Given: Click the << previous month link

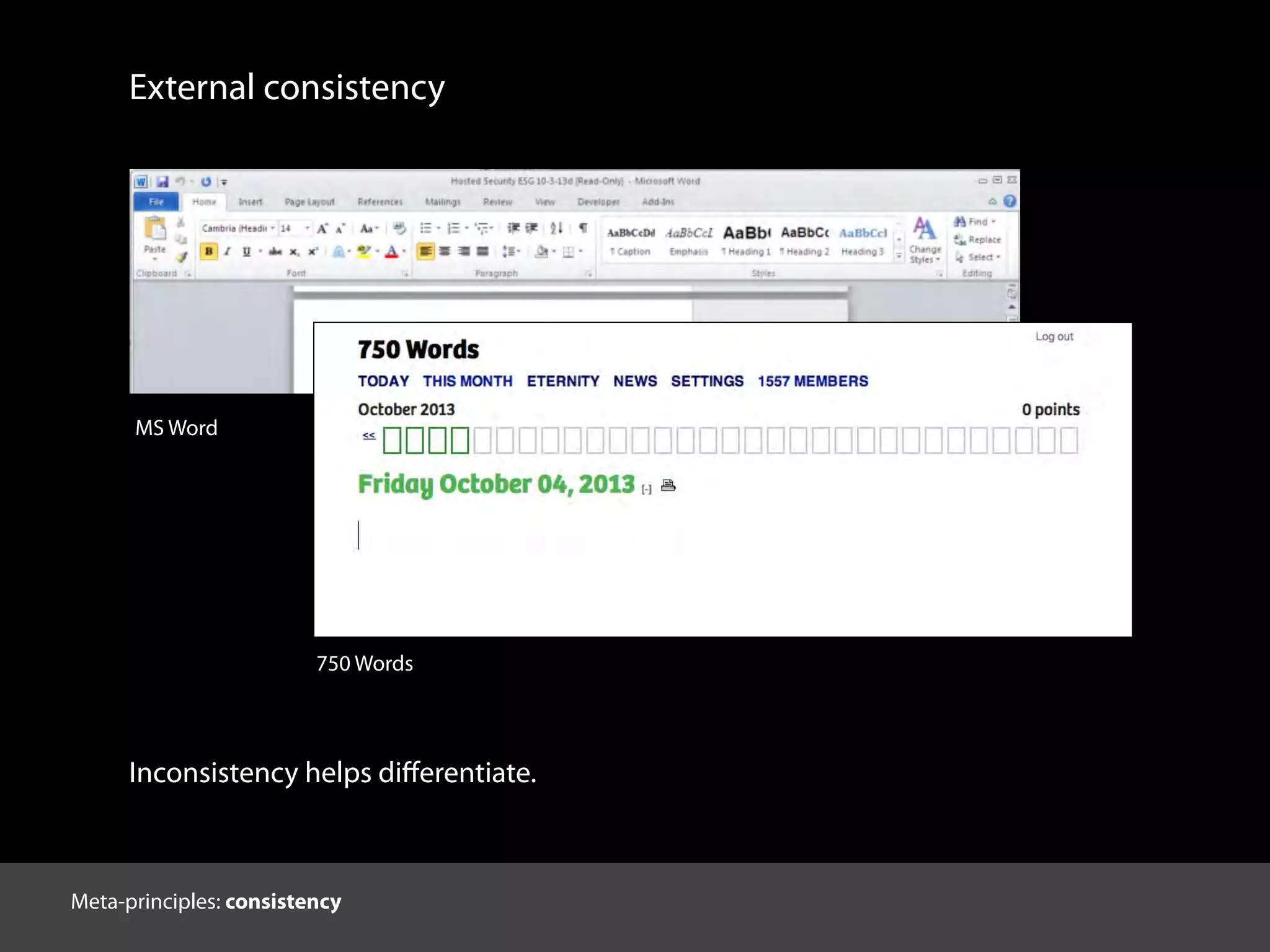Looking at the screenshot, I should point(369,436).
